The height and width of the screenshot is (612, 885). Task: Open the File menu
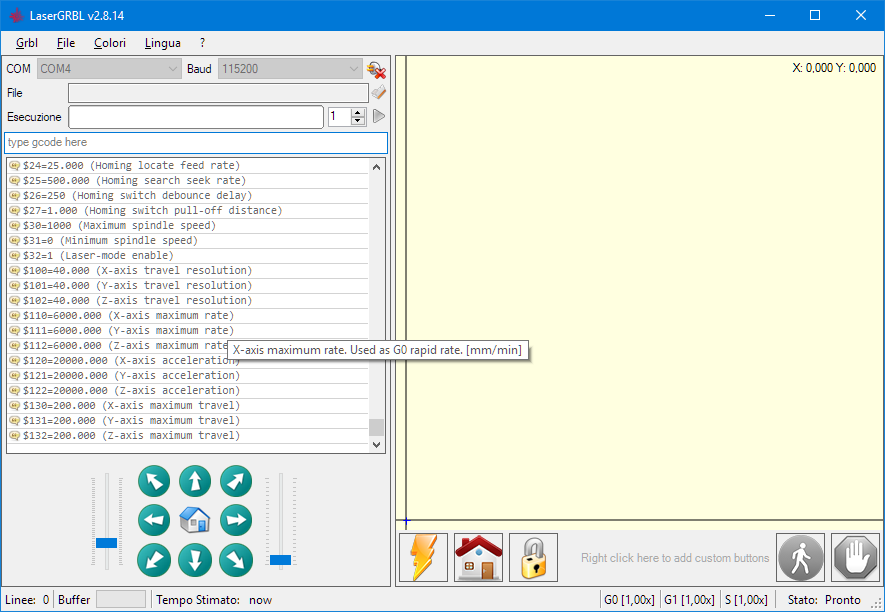click(65, 43)
